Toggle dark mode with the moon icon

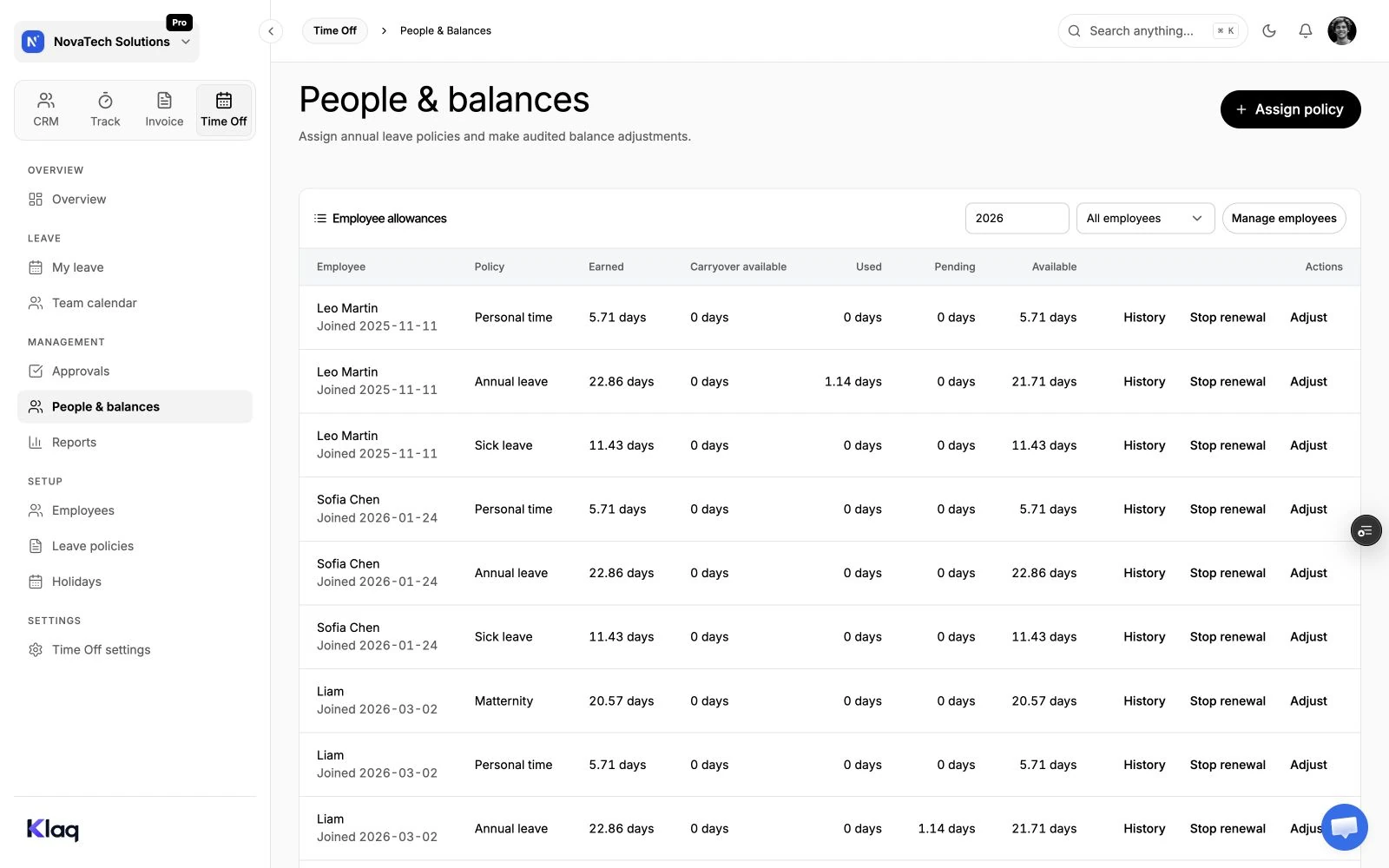click(1269, 31)
